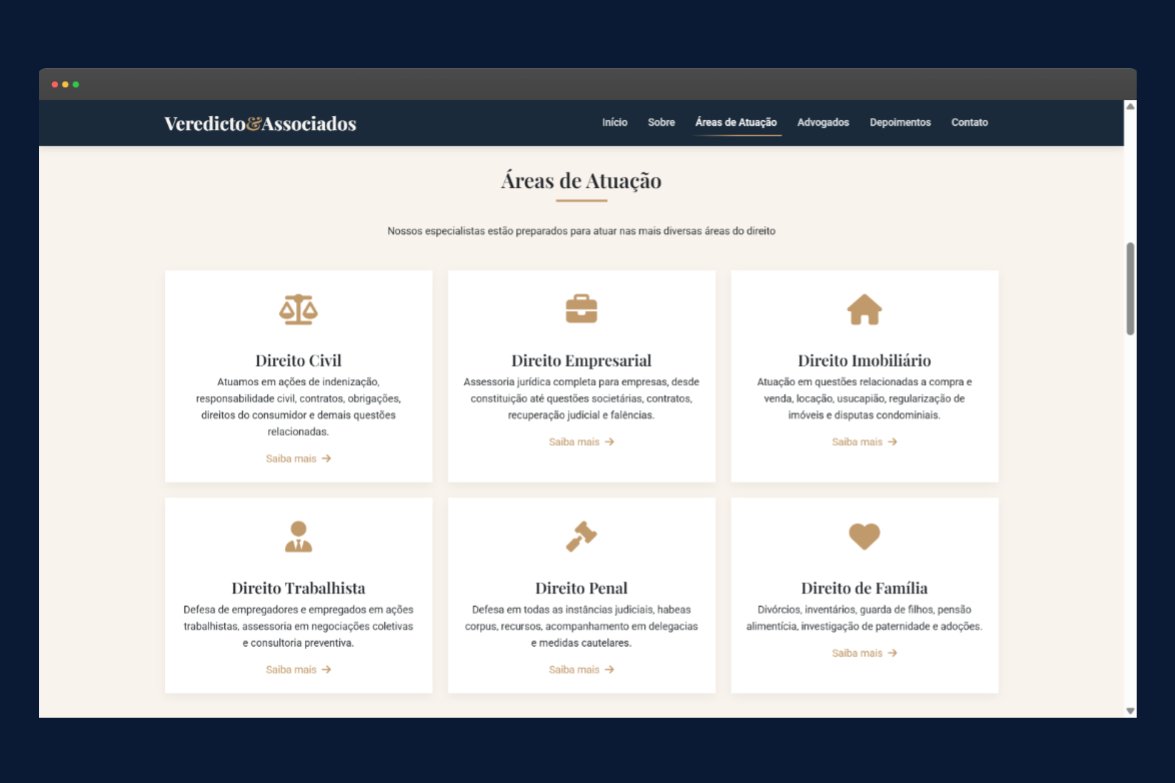Navigate to Depoimentos section

click(900, 123)
